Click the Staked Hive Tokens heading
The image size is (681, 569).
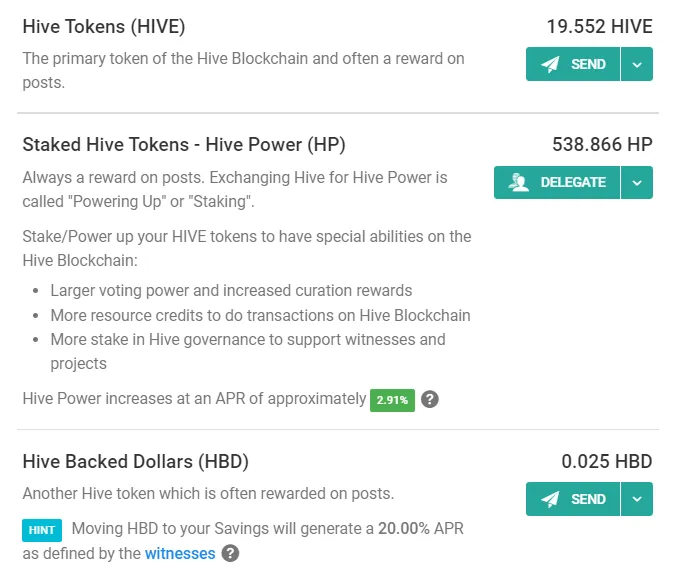tap(184, 145)
